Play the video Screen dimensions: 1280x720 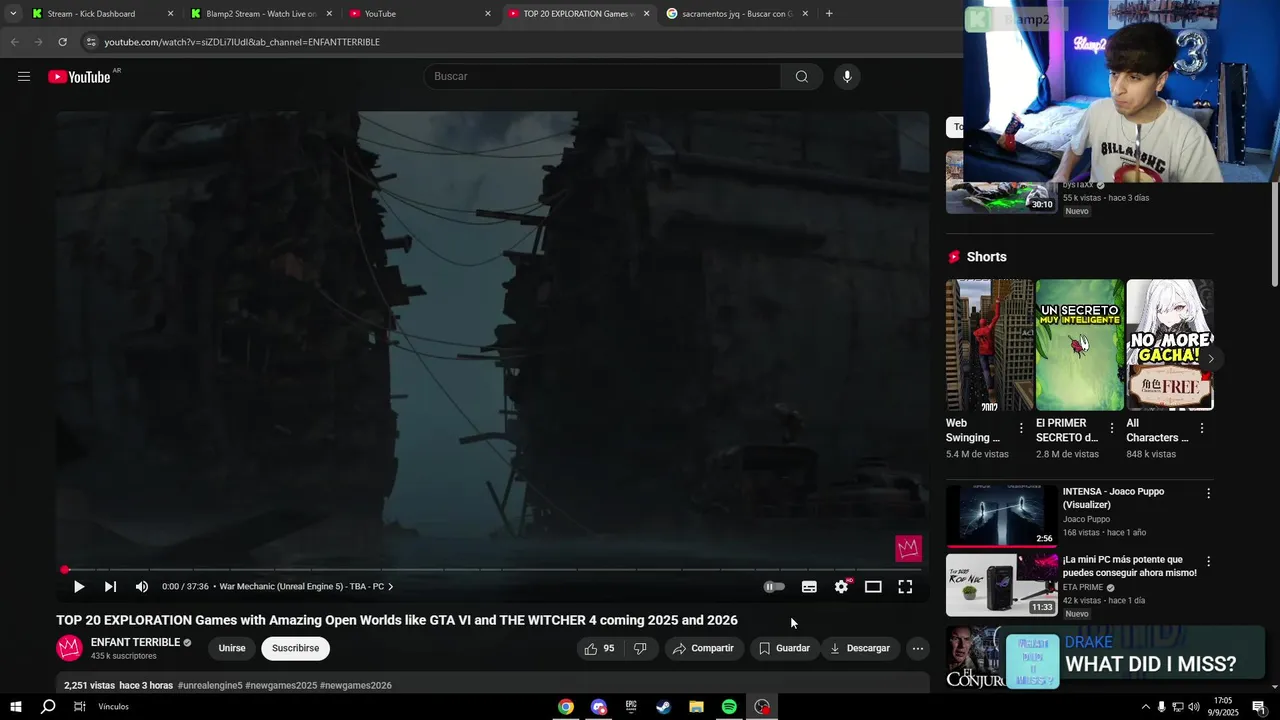[79, 587]
